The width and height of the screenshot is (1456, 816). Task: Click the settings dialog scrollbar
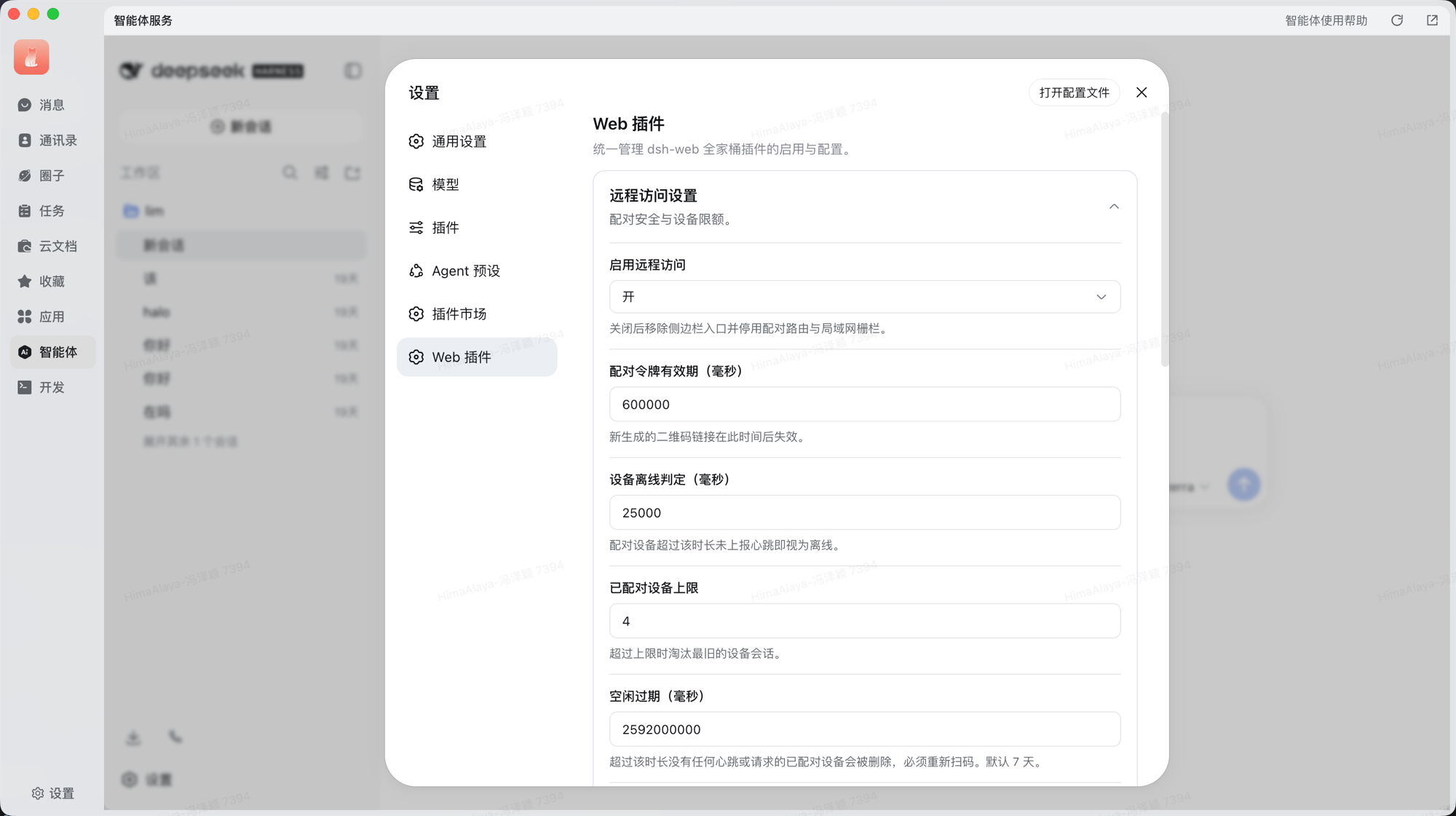tap(1164, 240)
